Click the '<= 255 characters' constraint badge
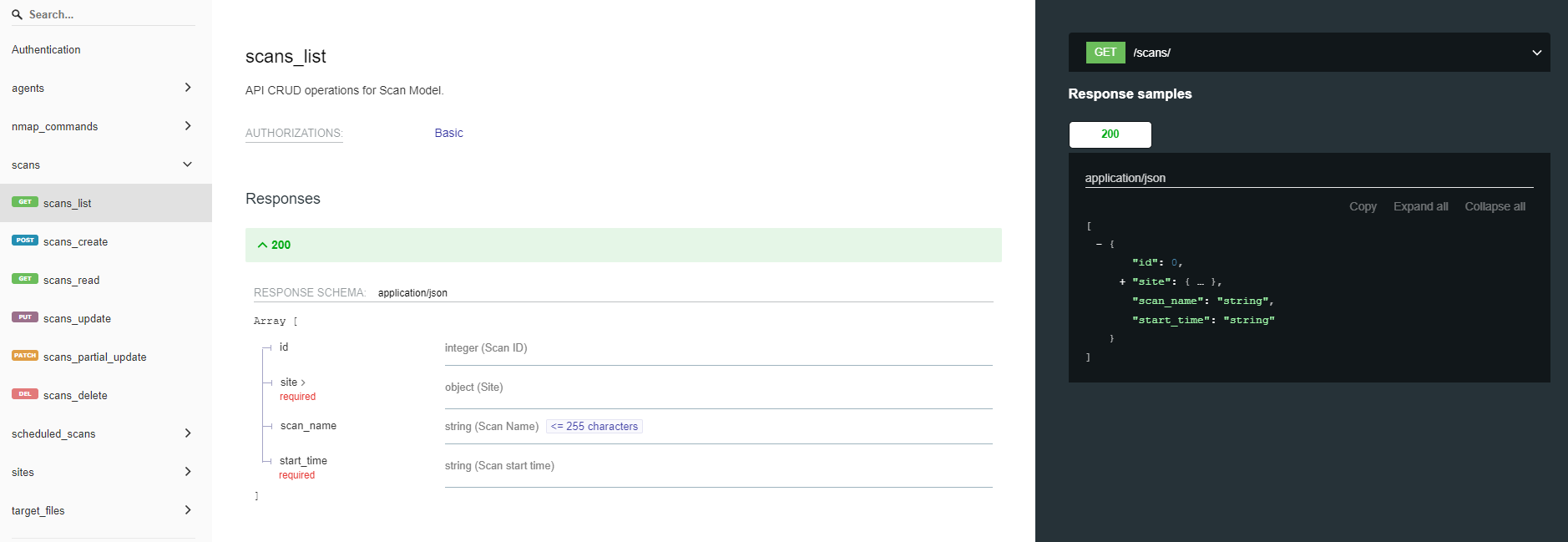1568x542 pixels. [x=594, y=426]
